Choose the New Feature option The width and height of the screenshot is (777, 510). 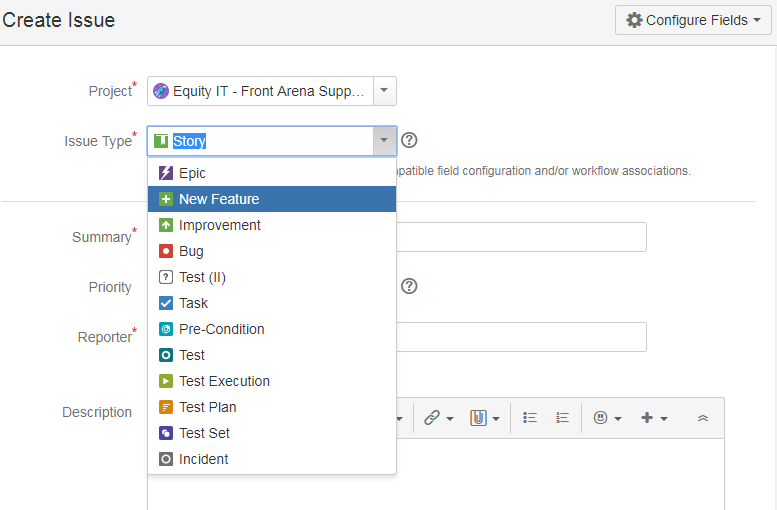pos(272,199)
